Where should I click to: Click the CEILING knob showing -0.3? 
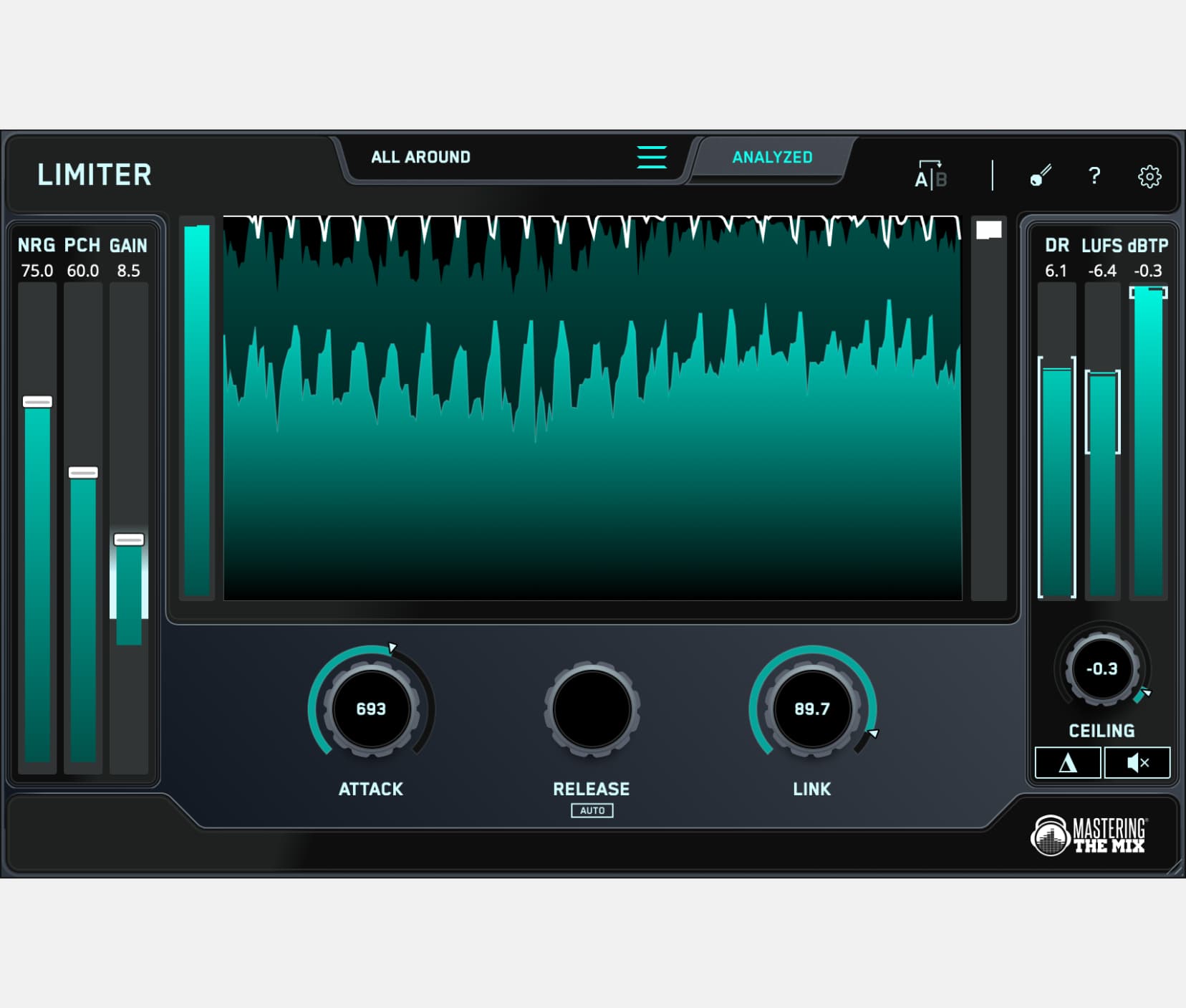pyautogui.click(x=1101, y=669)
